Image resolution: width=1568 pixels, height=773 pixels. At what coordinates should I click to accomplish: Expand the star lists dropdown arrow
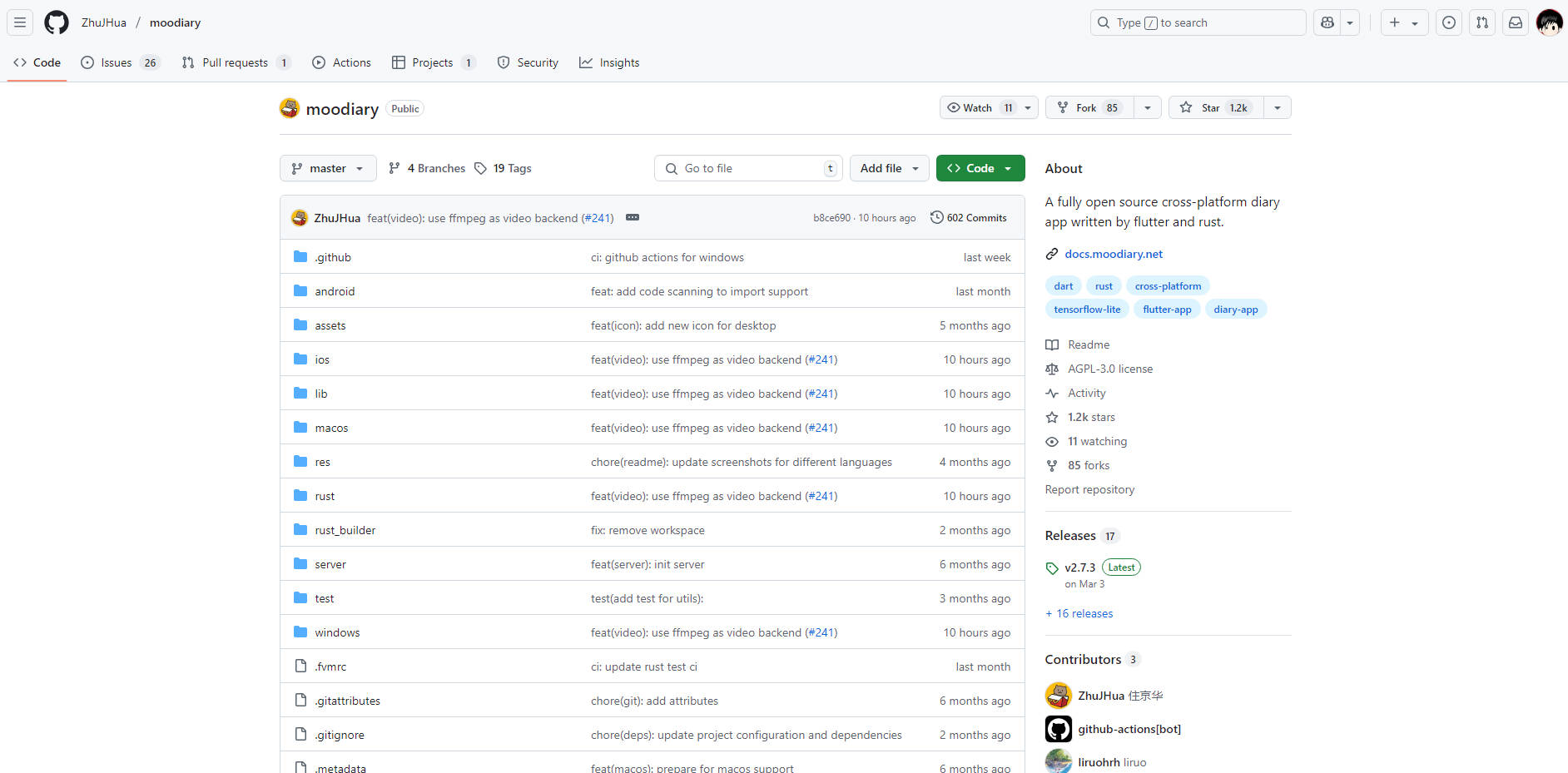[x=1278, y=107]
